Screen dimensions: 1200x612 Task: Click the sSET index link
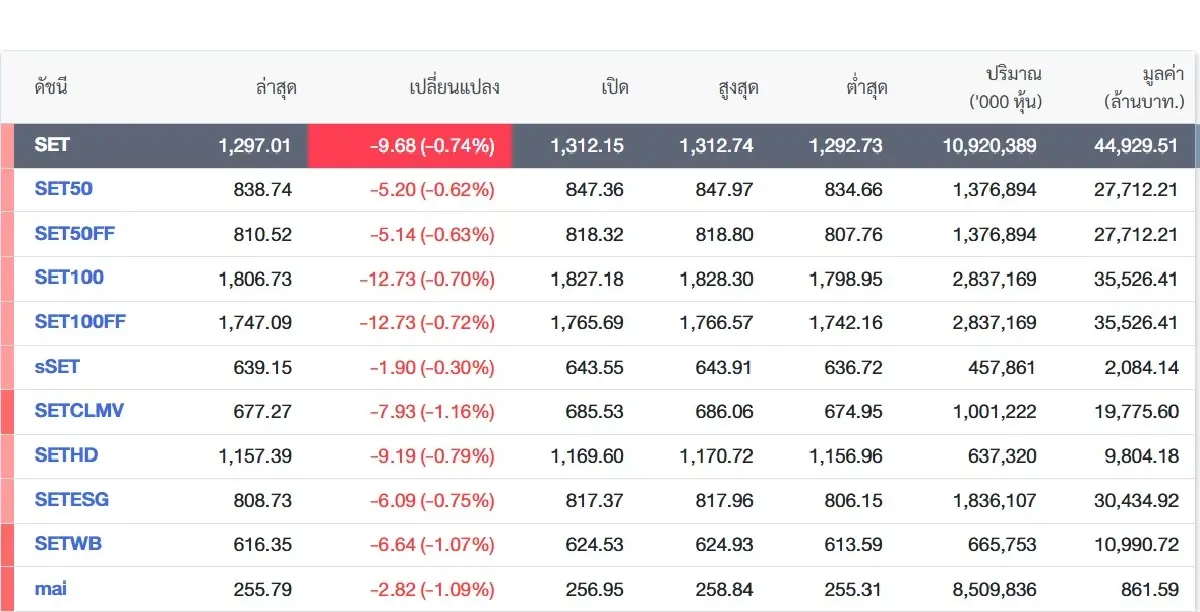[57, 367]
